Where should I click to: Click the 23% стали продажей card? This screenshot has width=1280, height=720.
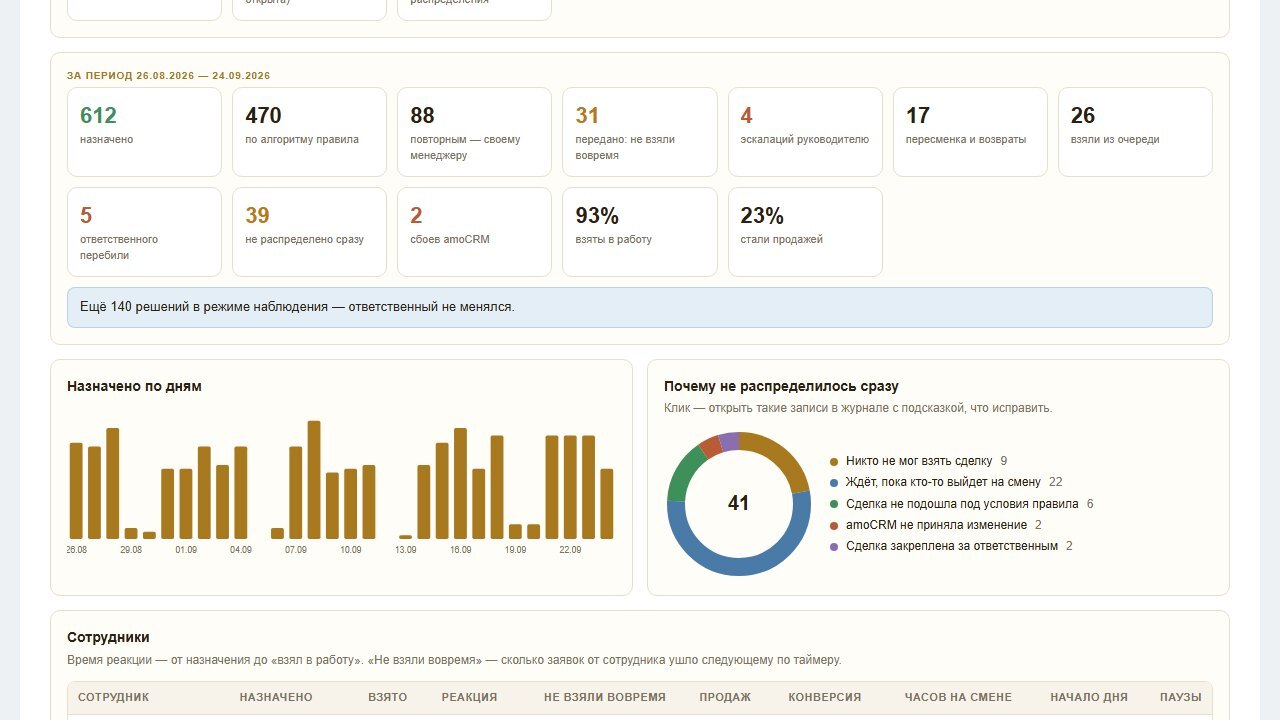(805, 232)
